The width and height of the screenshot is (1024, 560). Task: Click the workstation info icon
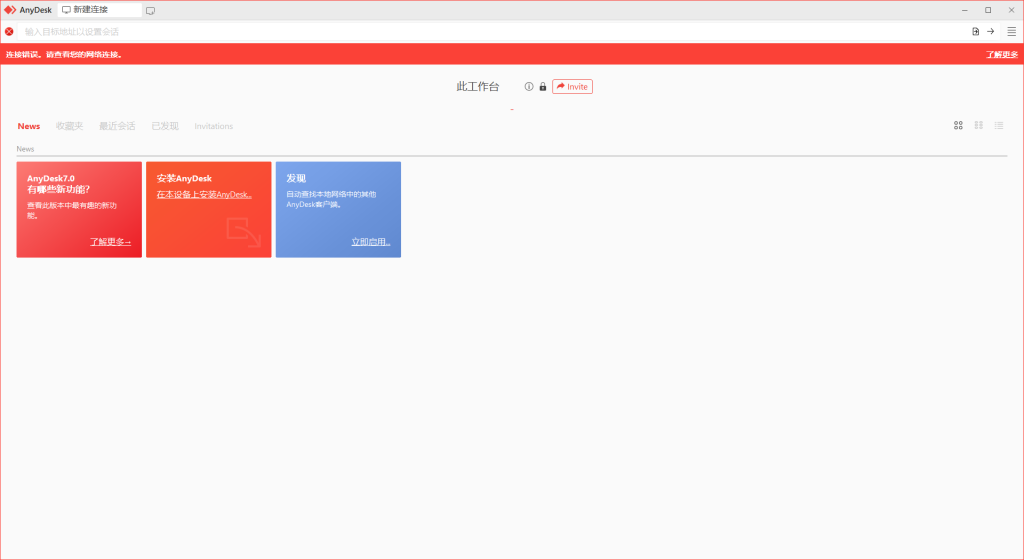click(x=529, y=86)
